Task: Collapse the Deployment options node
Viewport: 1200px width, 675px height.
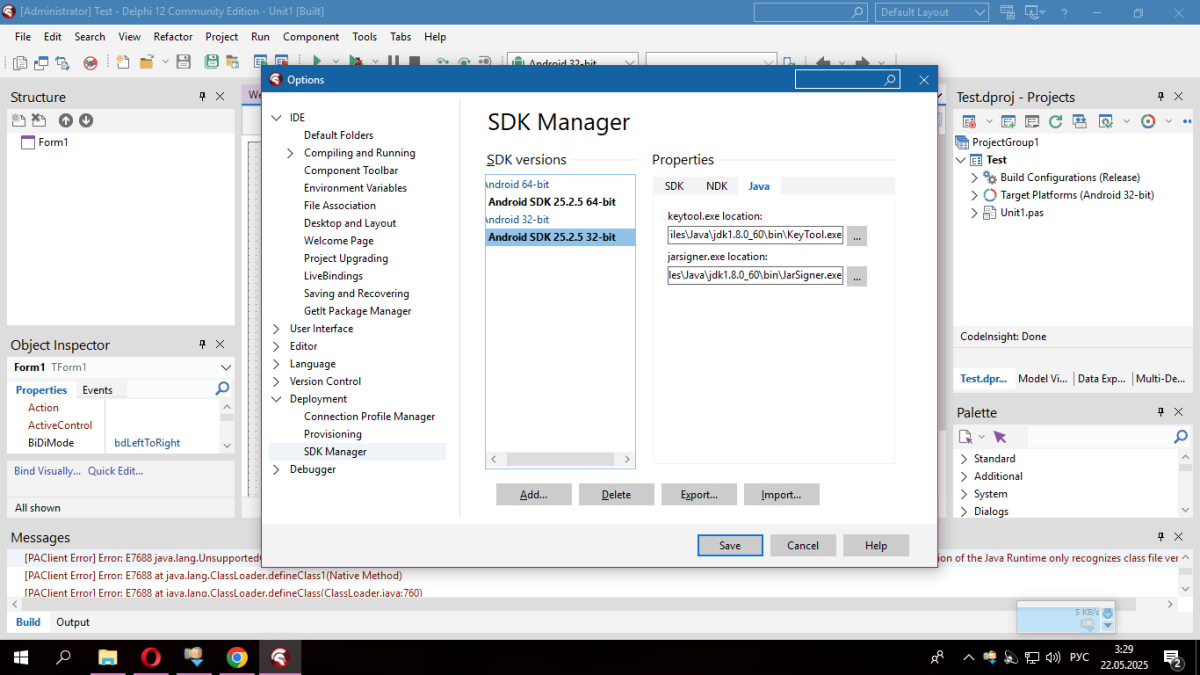Action: pos(277,399)
